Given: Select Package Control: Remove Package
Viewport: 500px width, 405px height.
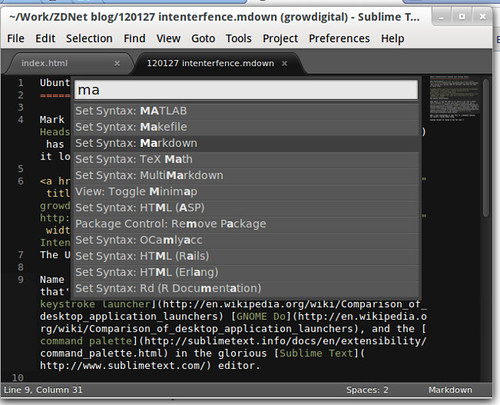Looking at the screenshot, I should click(246, 224).
